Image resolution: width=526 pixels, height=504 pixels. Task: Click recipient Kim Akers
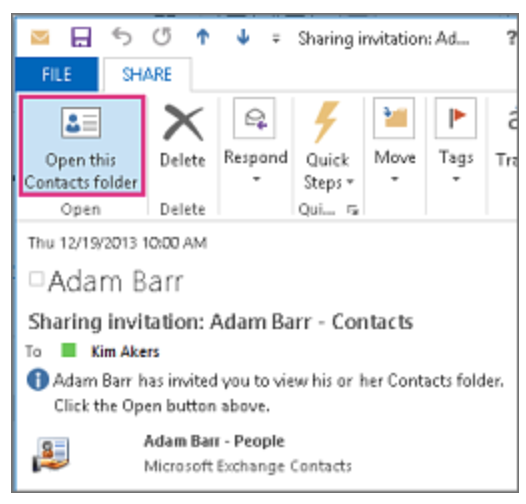125,352
